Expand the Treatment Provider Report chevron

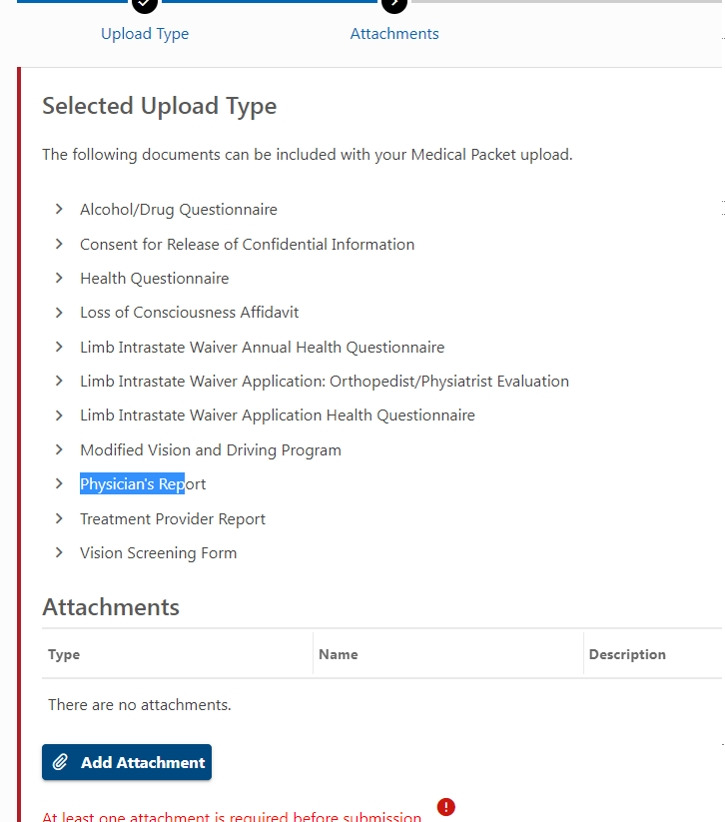pos(59,519)
